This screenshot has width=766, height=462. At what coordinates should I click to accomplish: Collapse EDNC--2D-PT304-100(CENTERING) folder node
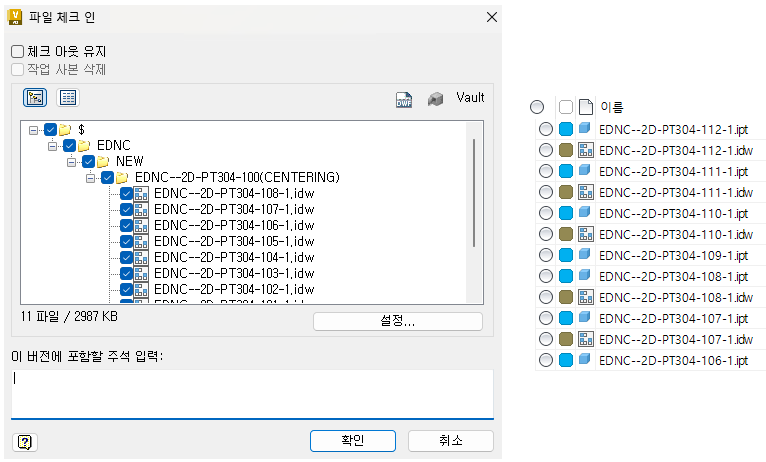[x=90, y=177]
